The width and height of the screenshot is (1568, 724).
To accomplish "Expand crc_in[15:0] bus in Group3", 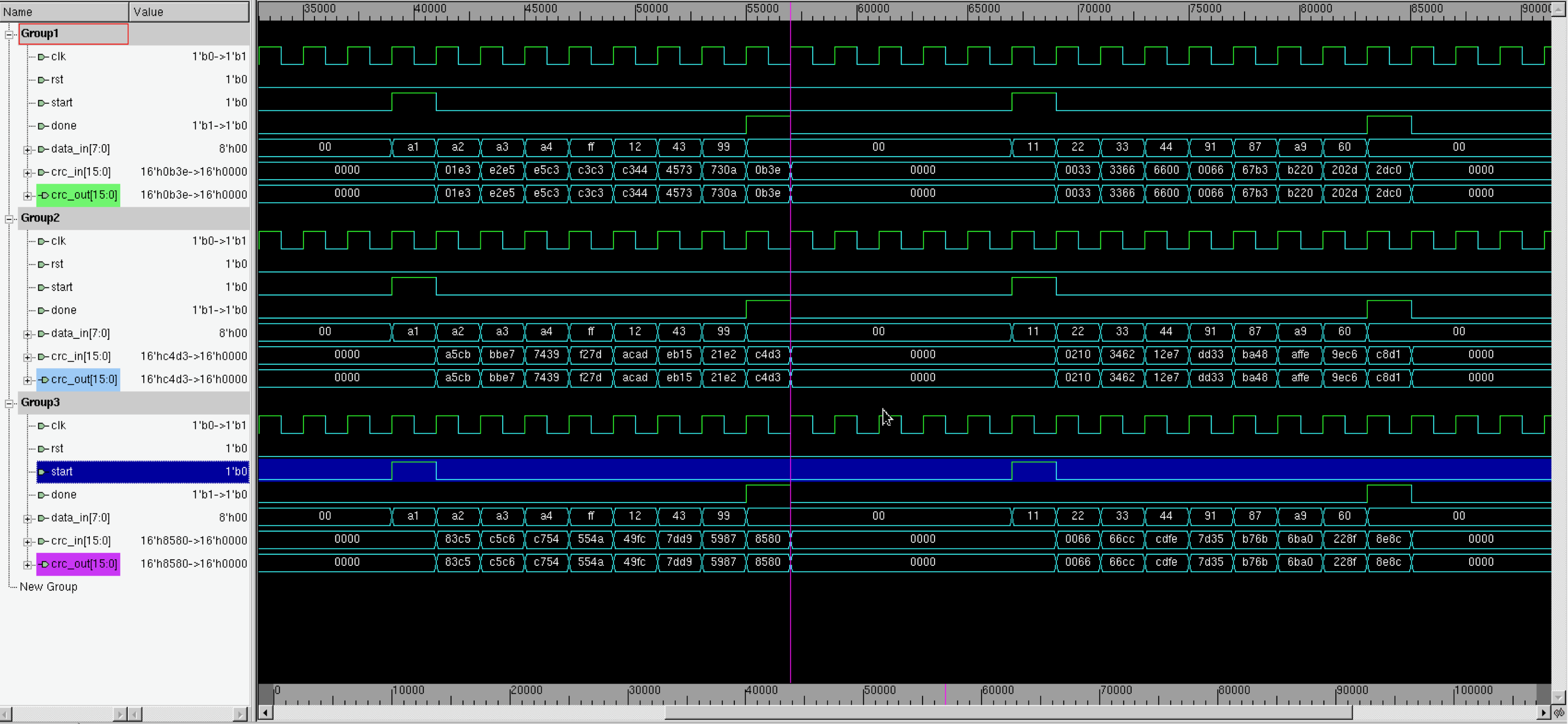I will pyautogui.click(x=27, y=541).
